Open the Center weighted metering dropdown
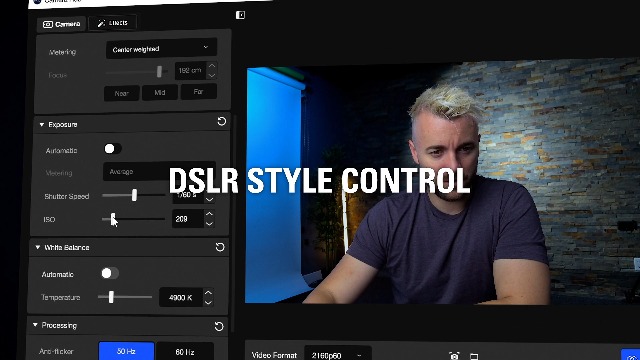The width and height of the screenshot is (640, 360). [161, 49]
